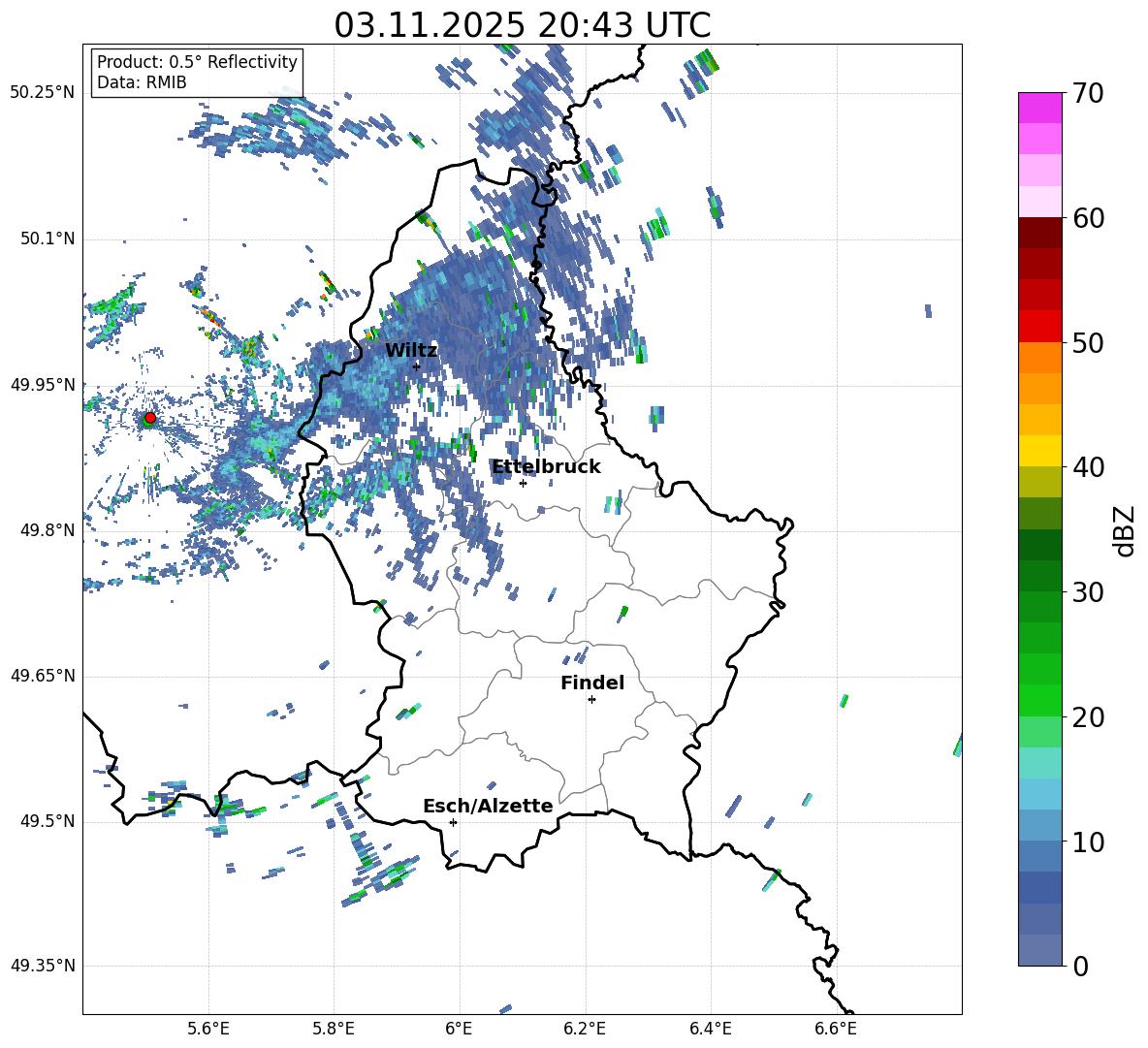Click the 0 colorbar tick label
The width and height of the screenshot is (1148, 1048).
1080,967
